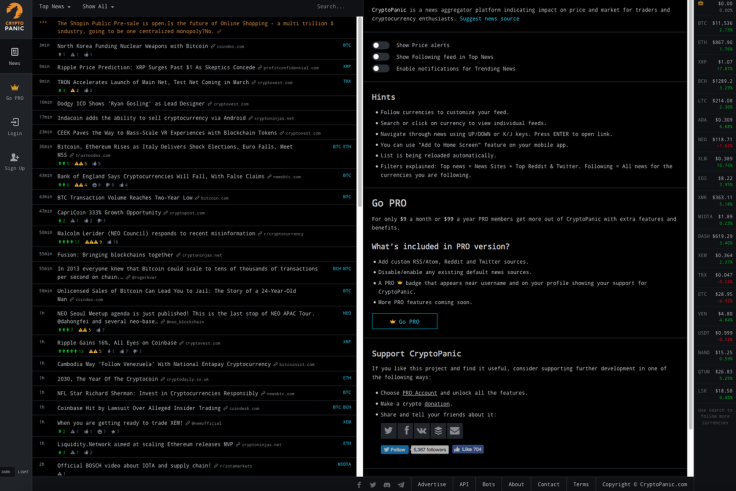The height and width of the screenshot is (491, 736).
Task: Open the Twitter icon in the footer
Action: 373,484
